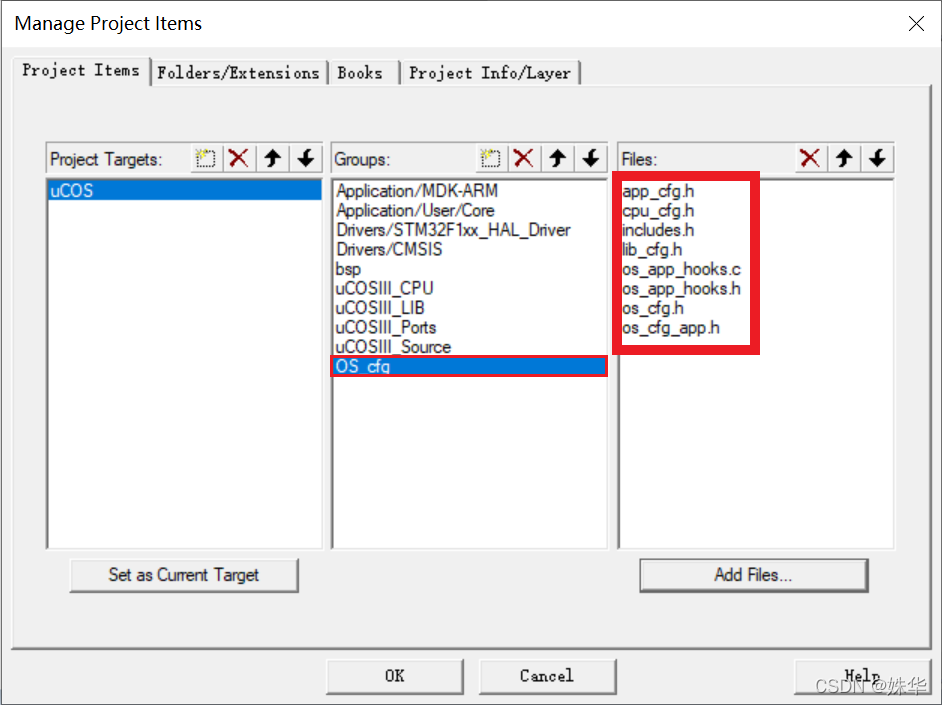The image size is (942, 705).
Task: Select the uCOSIII_Source group
Action: [x=469, y=347]
